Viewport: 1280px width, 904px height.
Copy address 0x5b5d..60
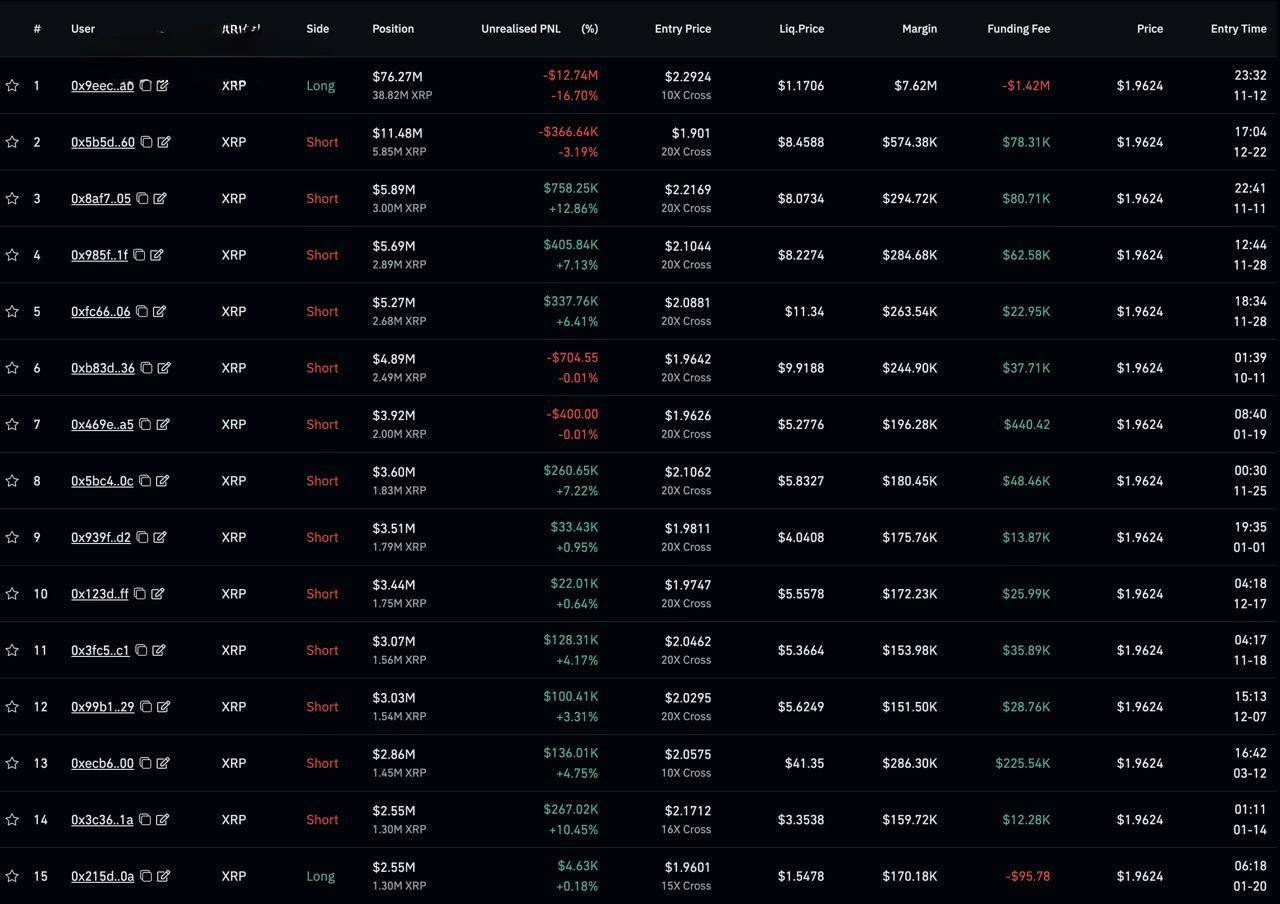(146, 142)
